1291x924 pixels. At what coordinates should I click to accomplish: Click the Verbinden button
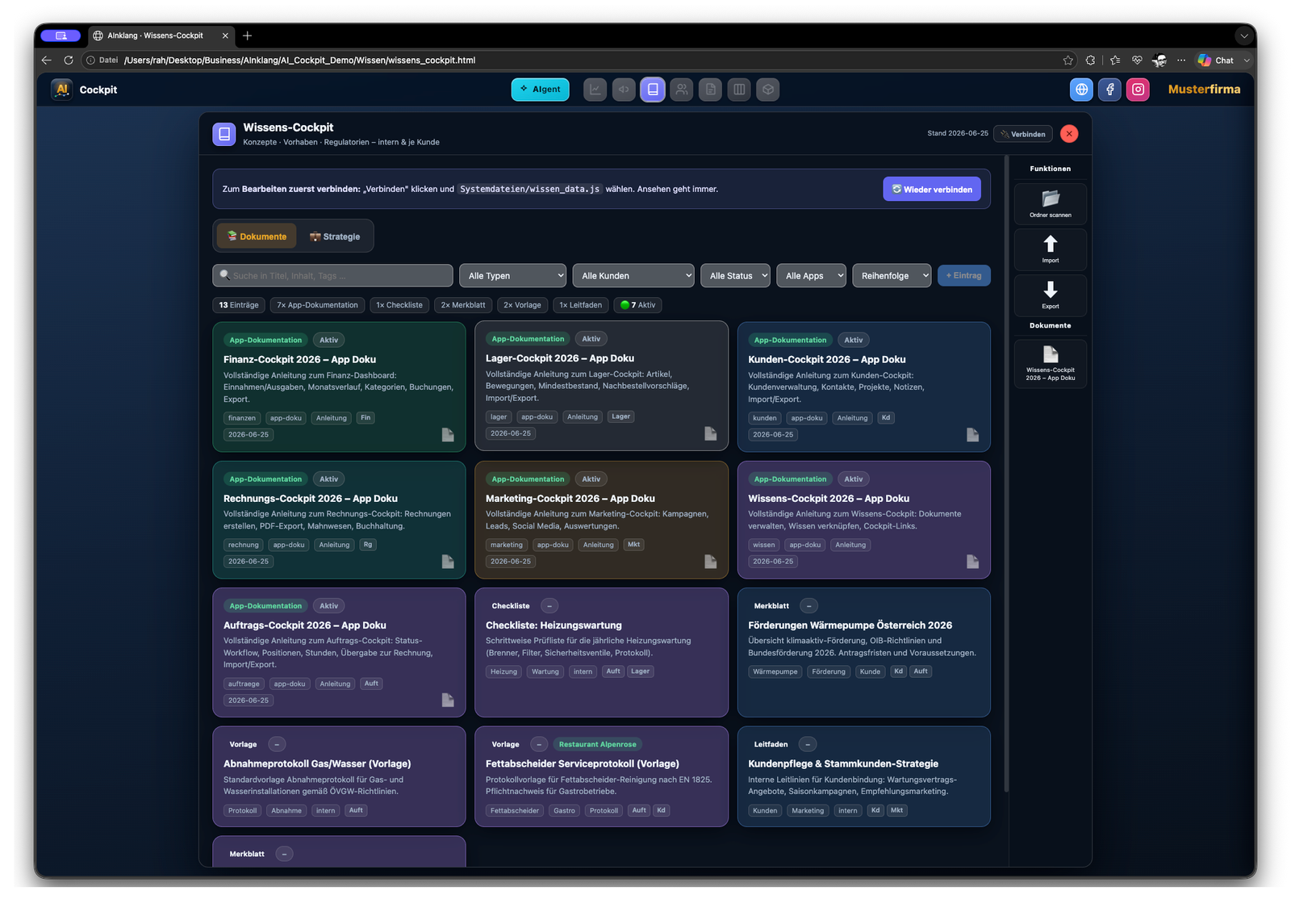tap(1023, 134)
